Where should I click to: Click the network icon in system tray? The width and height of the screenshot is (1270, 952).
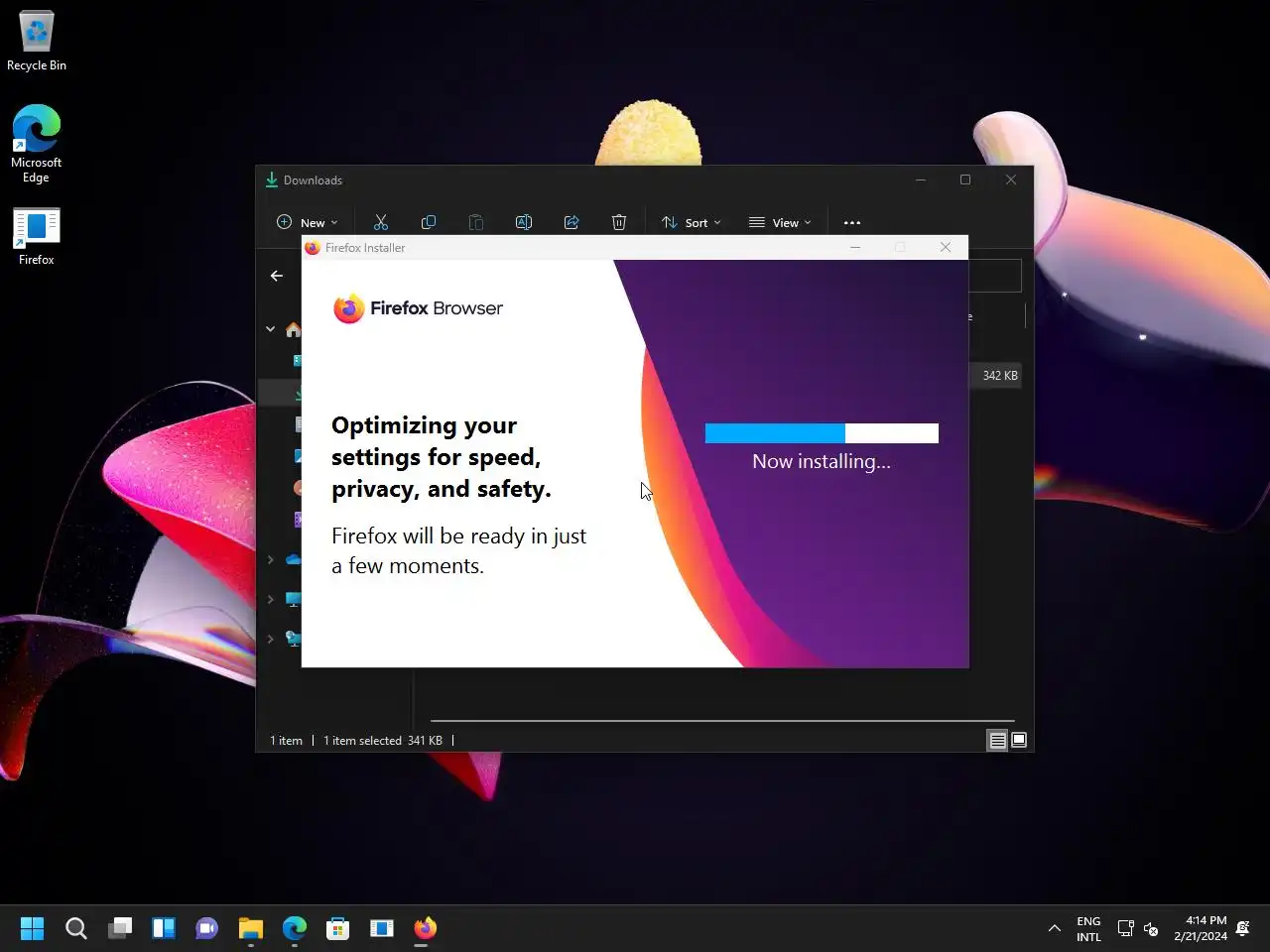1126,928
